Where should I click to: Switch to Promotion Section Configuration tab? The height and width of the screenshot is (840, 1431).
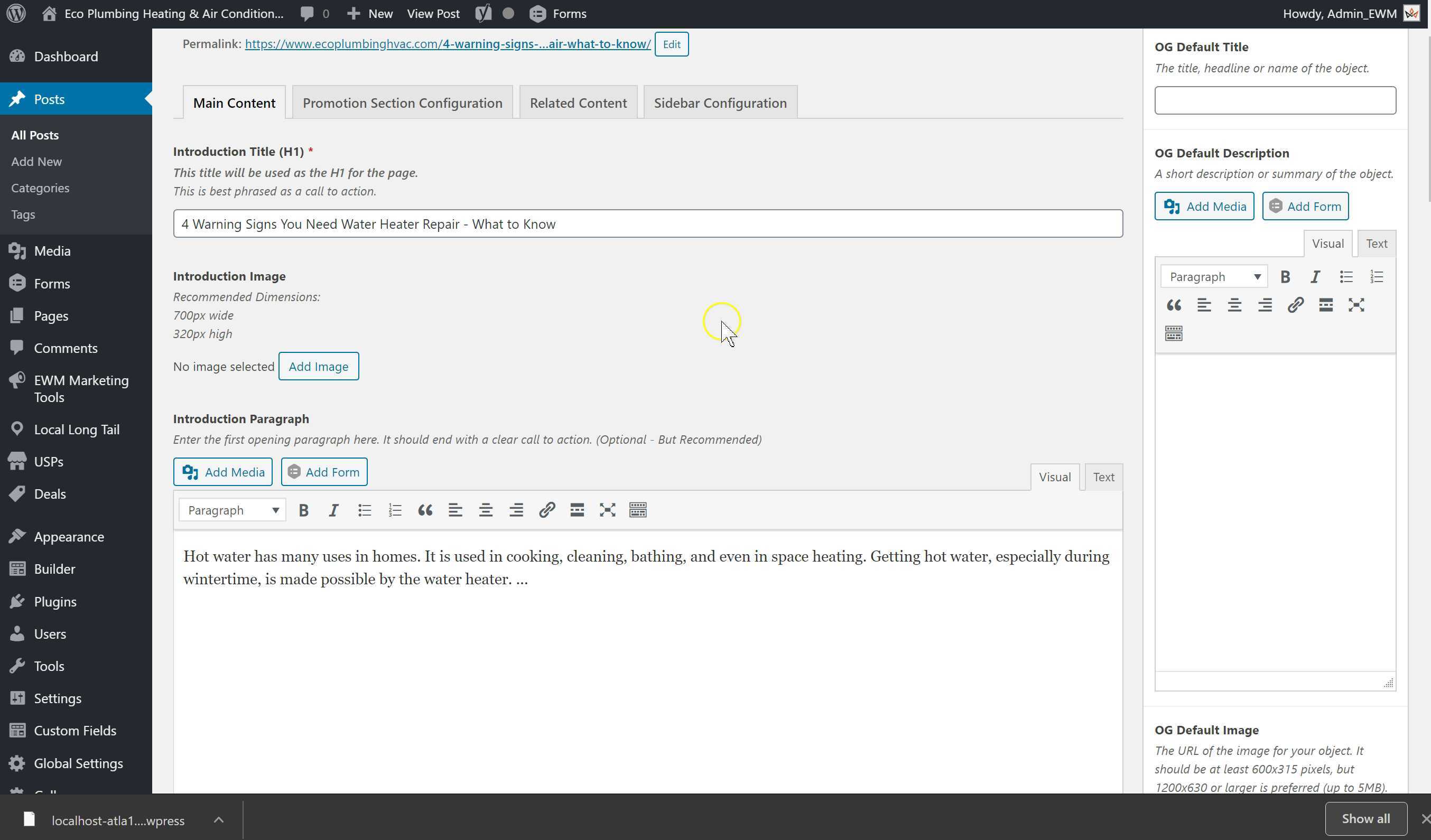(402, 102)
